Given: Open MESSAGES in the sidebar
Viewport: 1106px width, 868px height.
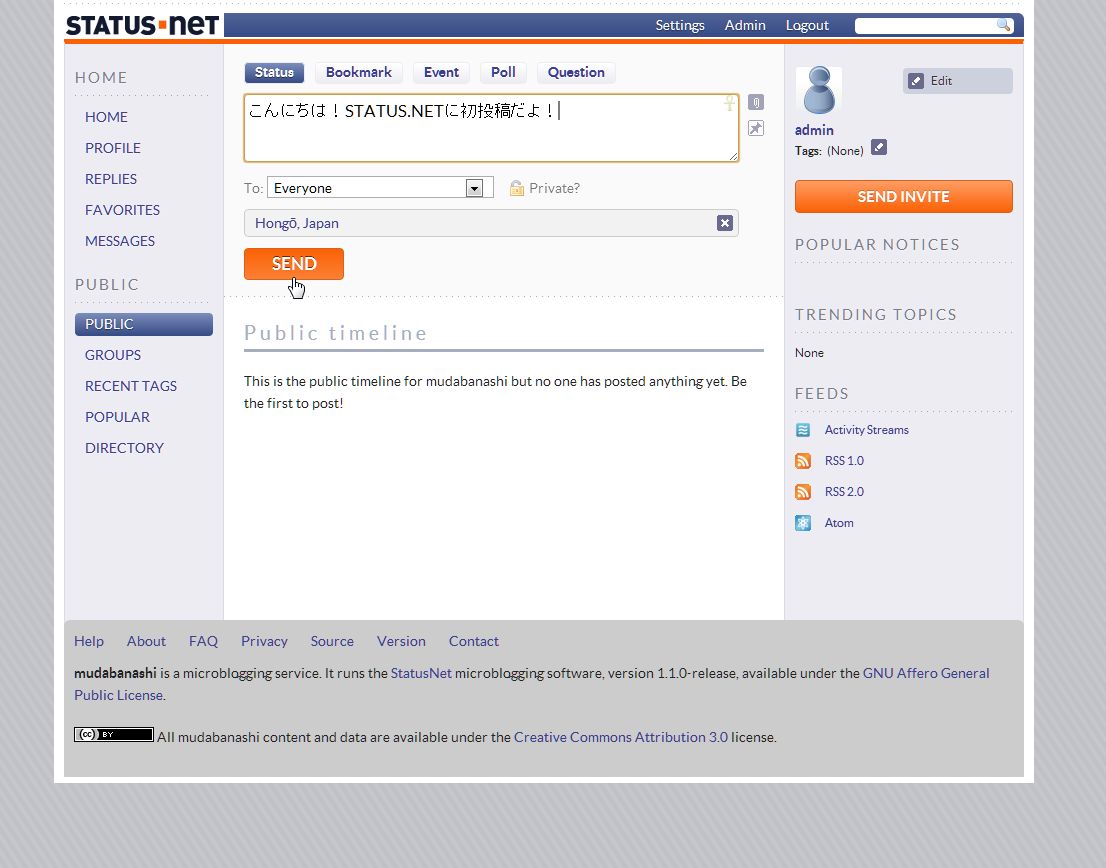Looking at the screenshot, I should pos(120,241).
